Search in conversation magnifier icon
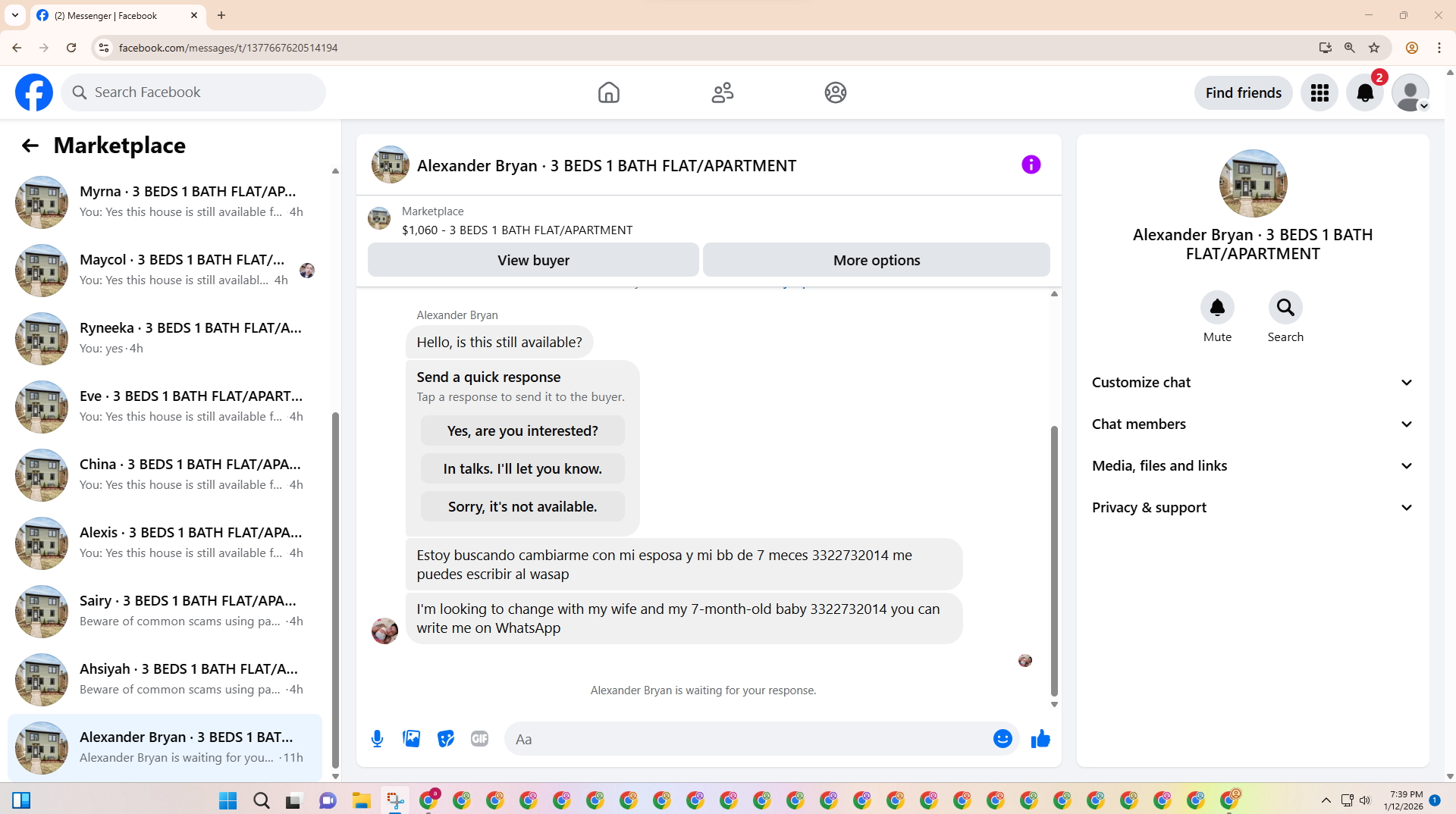 pos(1285,307)
